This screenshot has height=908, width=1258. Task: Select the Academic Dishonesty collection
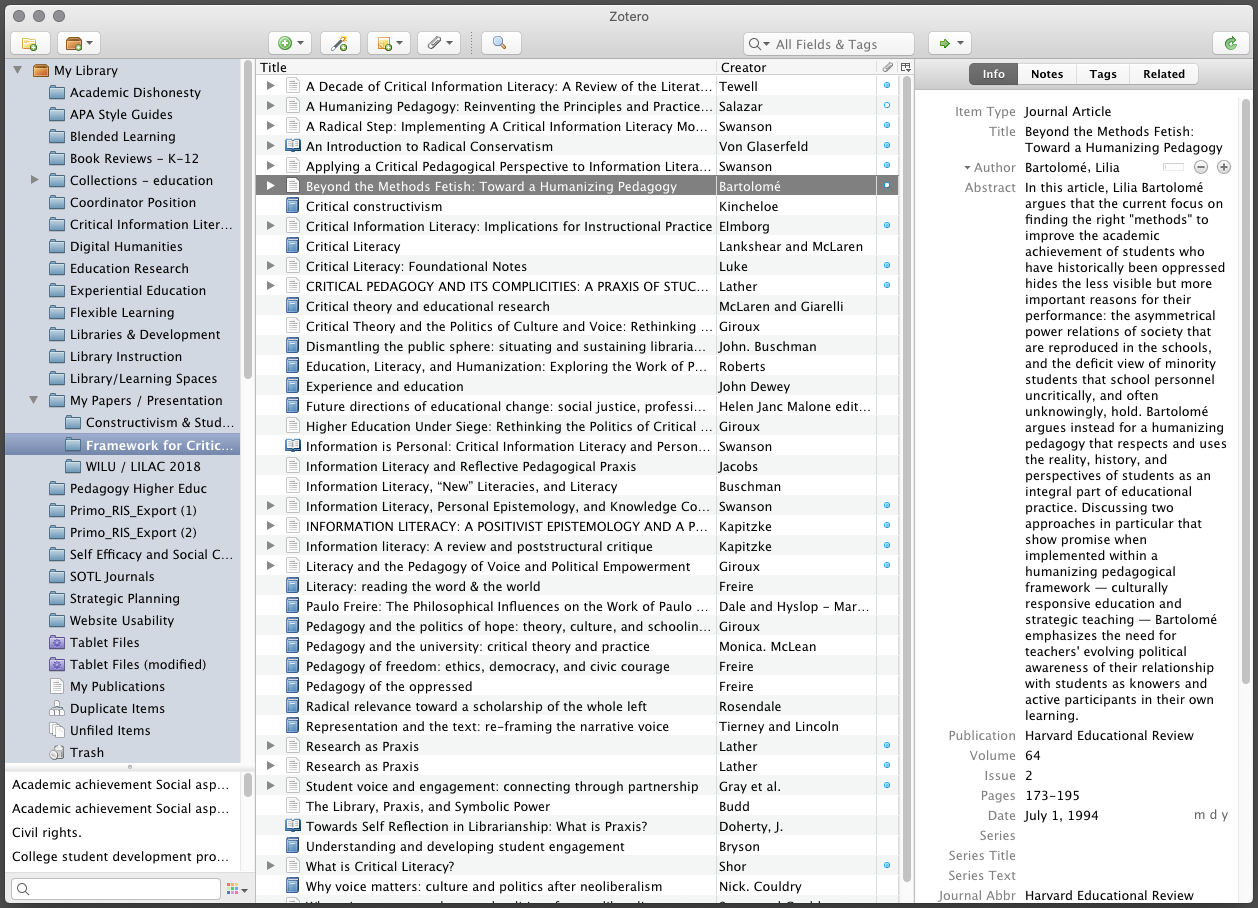coord(135,92)
